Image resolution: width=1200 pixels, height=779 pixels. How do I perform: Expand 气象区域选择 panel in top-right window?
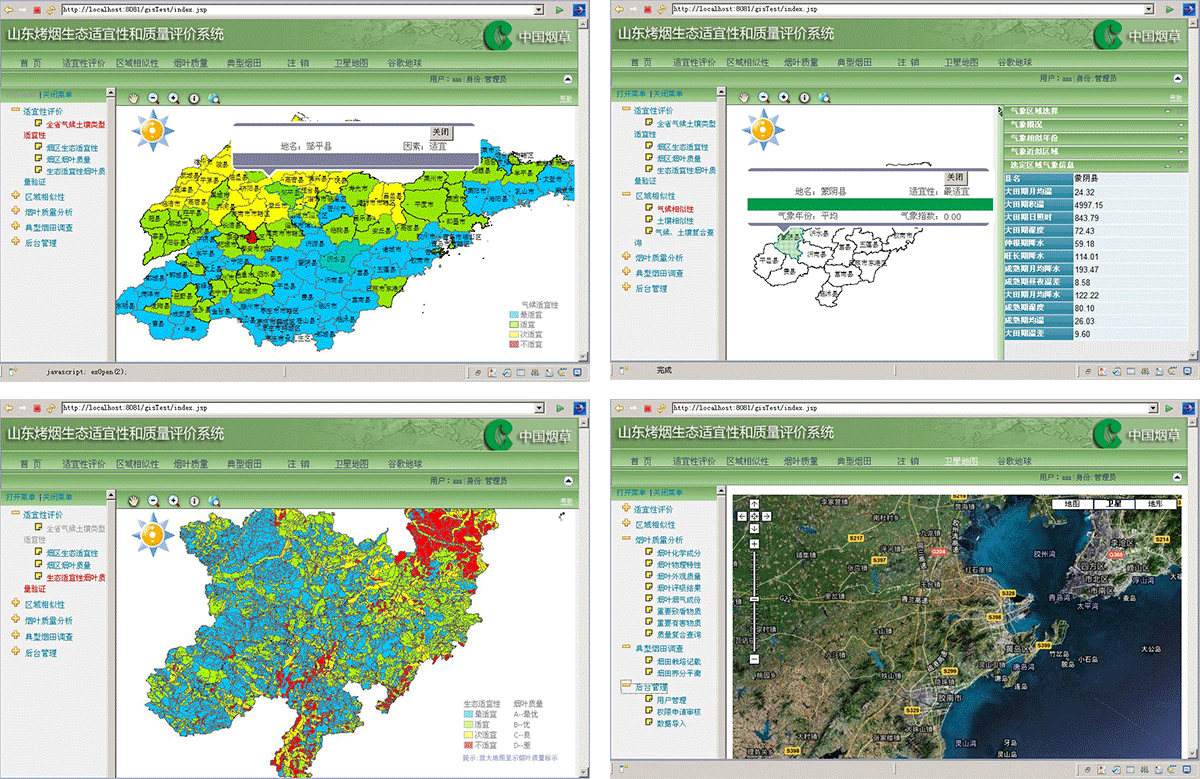tap(1166, 110)
